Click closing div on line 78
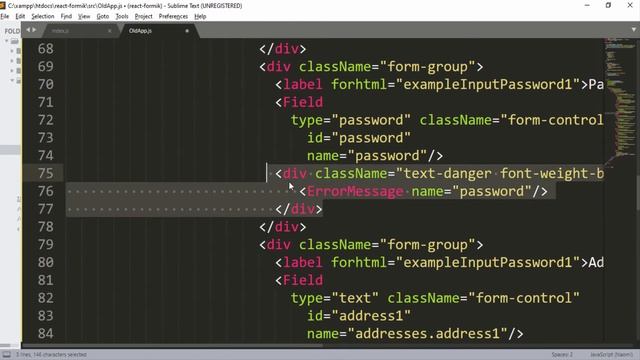 click(x=283, y=227)
